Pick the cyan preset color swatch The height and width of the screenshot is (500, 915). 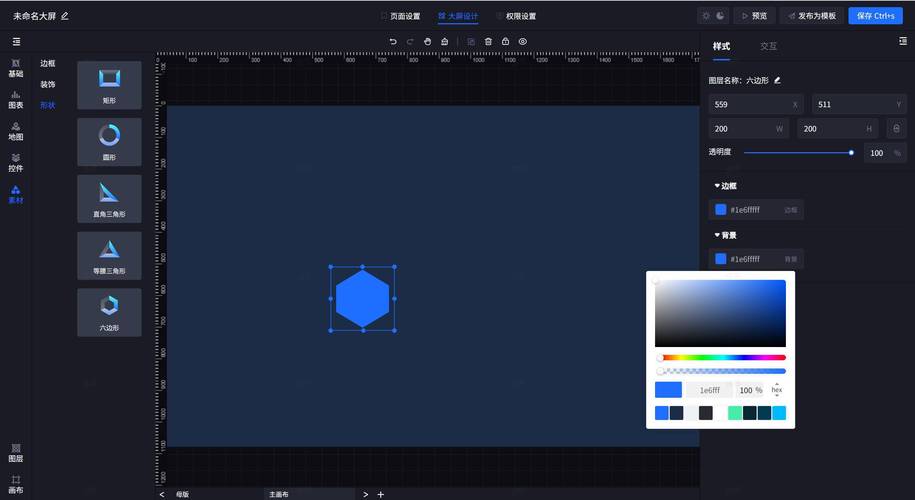click(779, 413)
